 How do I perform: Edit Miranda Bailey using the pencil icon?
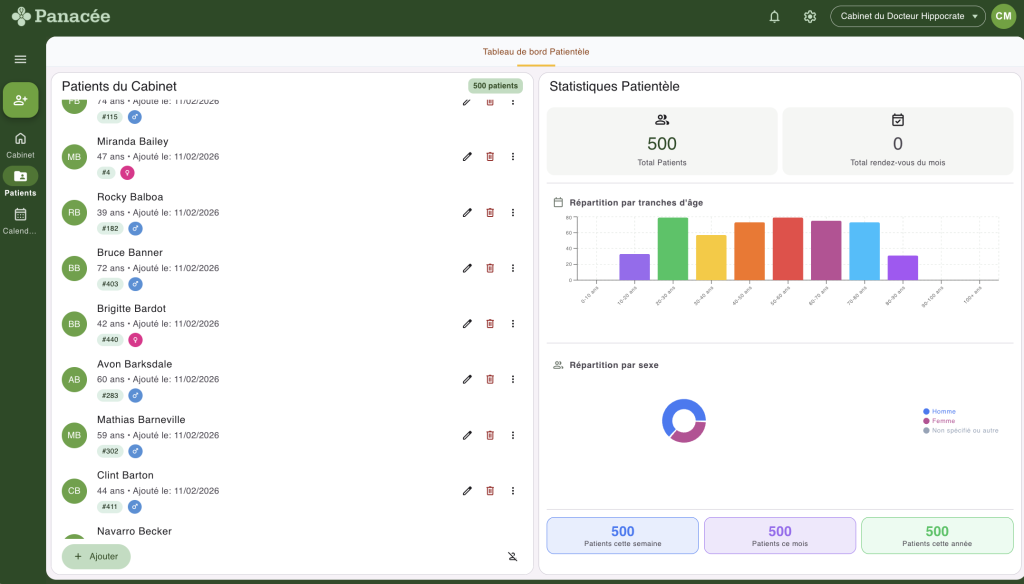(466, 156)
